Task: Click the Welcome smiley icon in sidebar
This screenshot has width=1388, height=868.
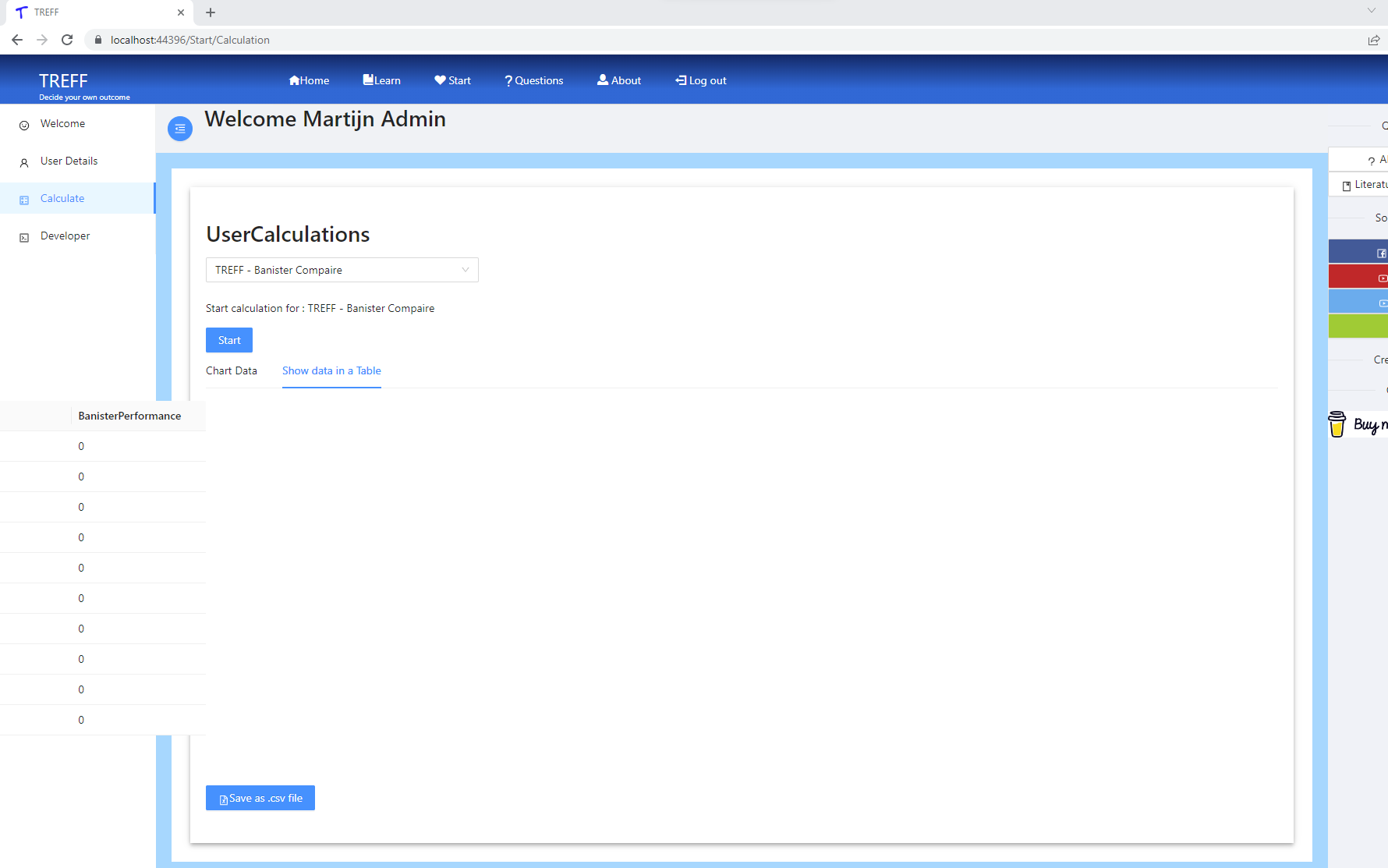Action: (23, 123)
